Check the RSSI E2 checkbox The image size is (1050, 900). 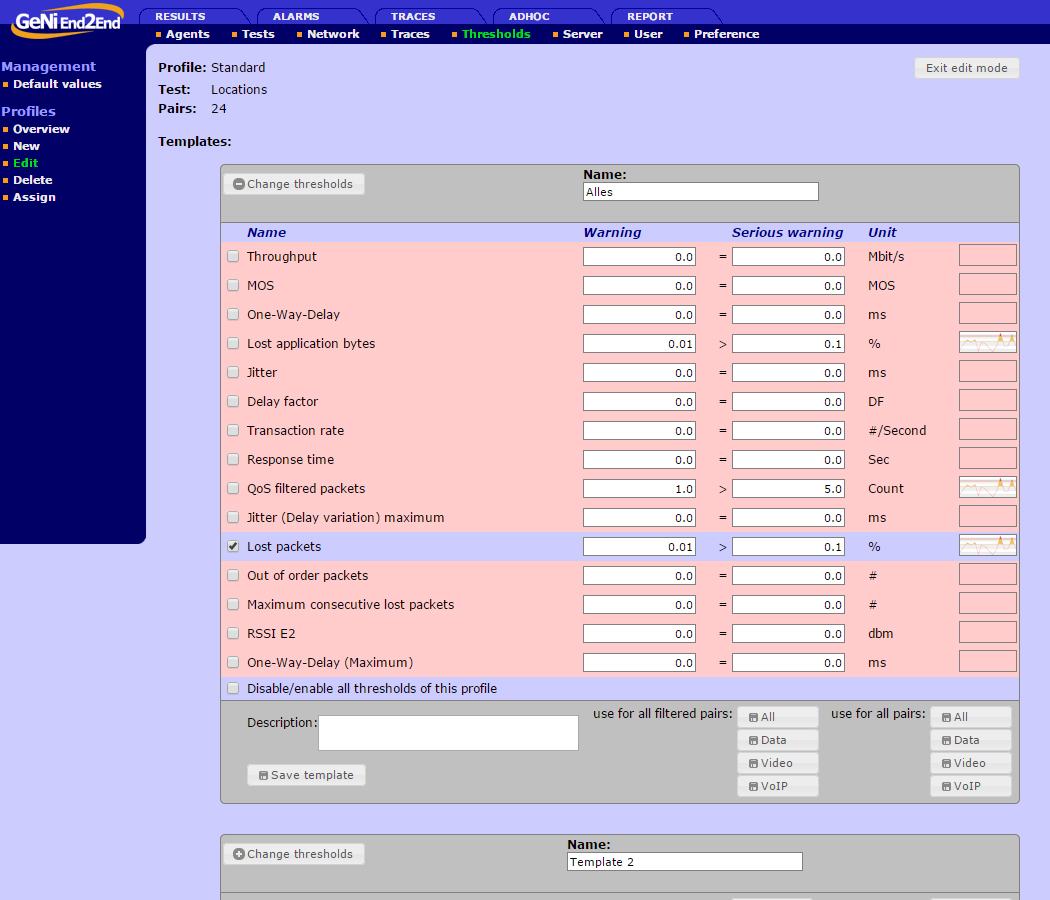233,633
